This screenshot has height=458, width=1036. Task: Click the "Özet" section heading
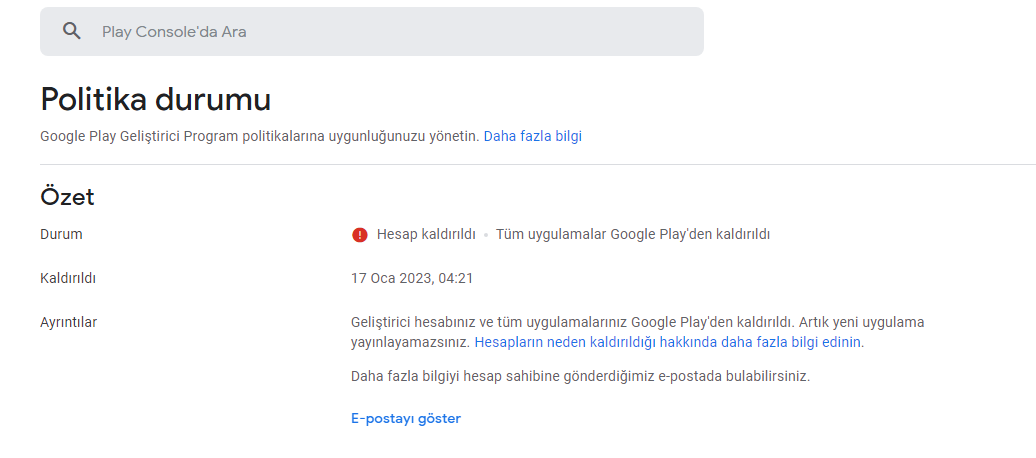click(67, 197)
